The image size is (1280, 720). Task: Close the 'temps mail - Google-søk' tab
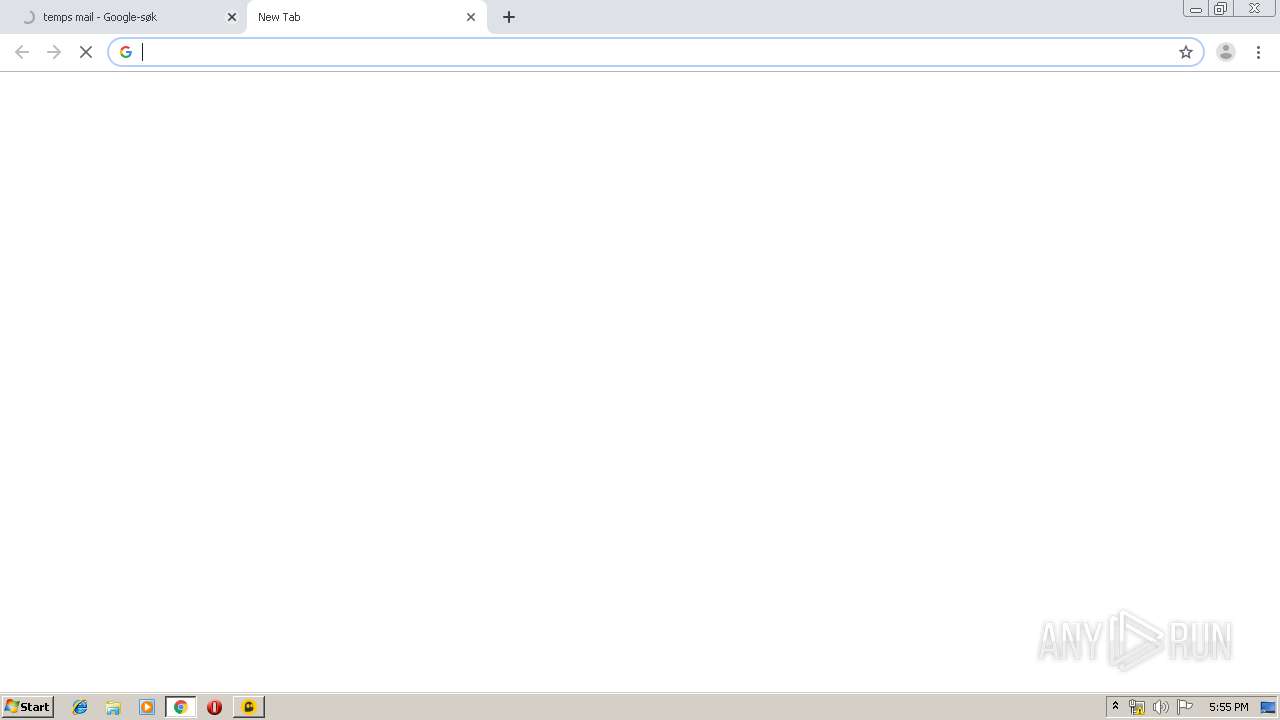click(x=232, y=17)
